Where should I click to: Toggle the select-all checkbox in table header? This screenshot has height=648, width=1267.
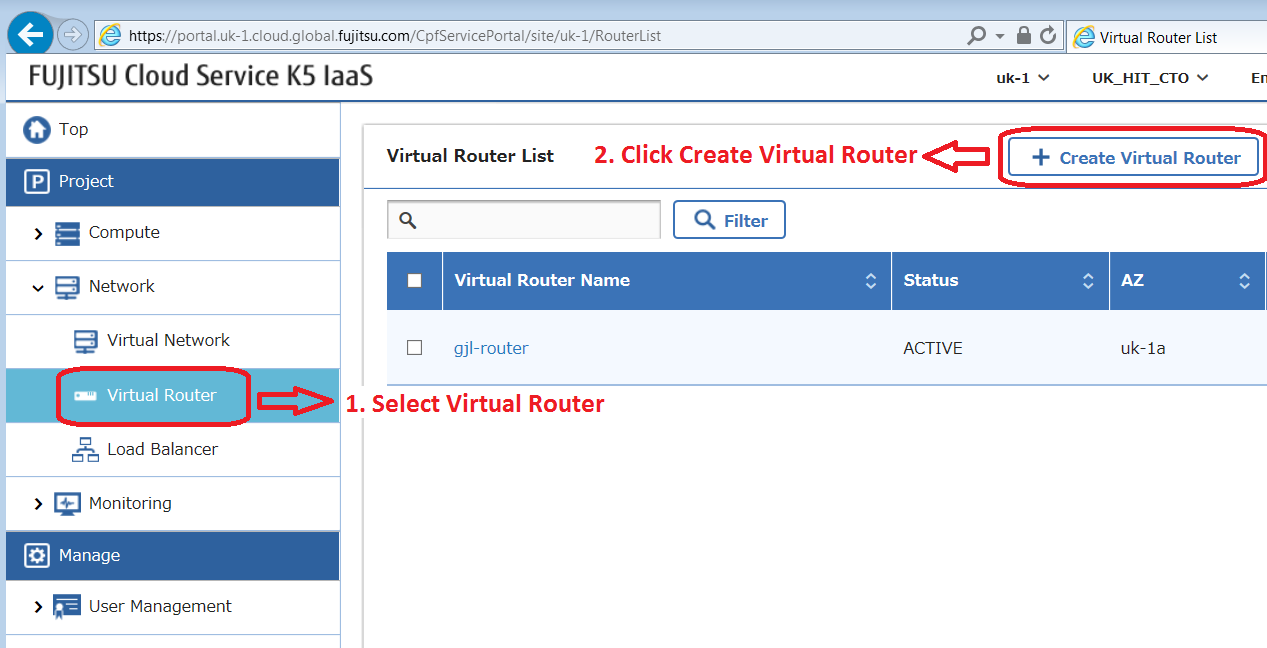pyautogui.click(x=415, y=281)
